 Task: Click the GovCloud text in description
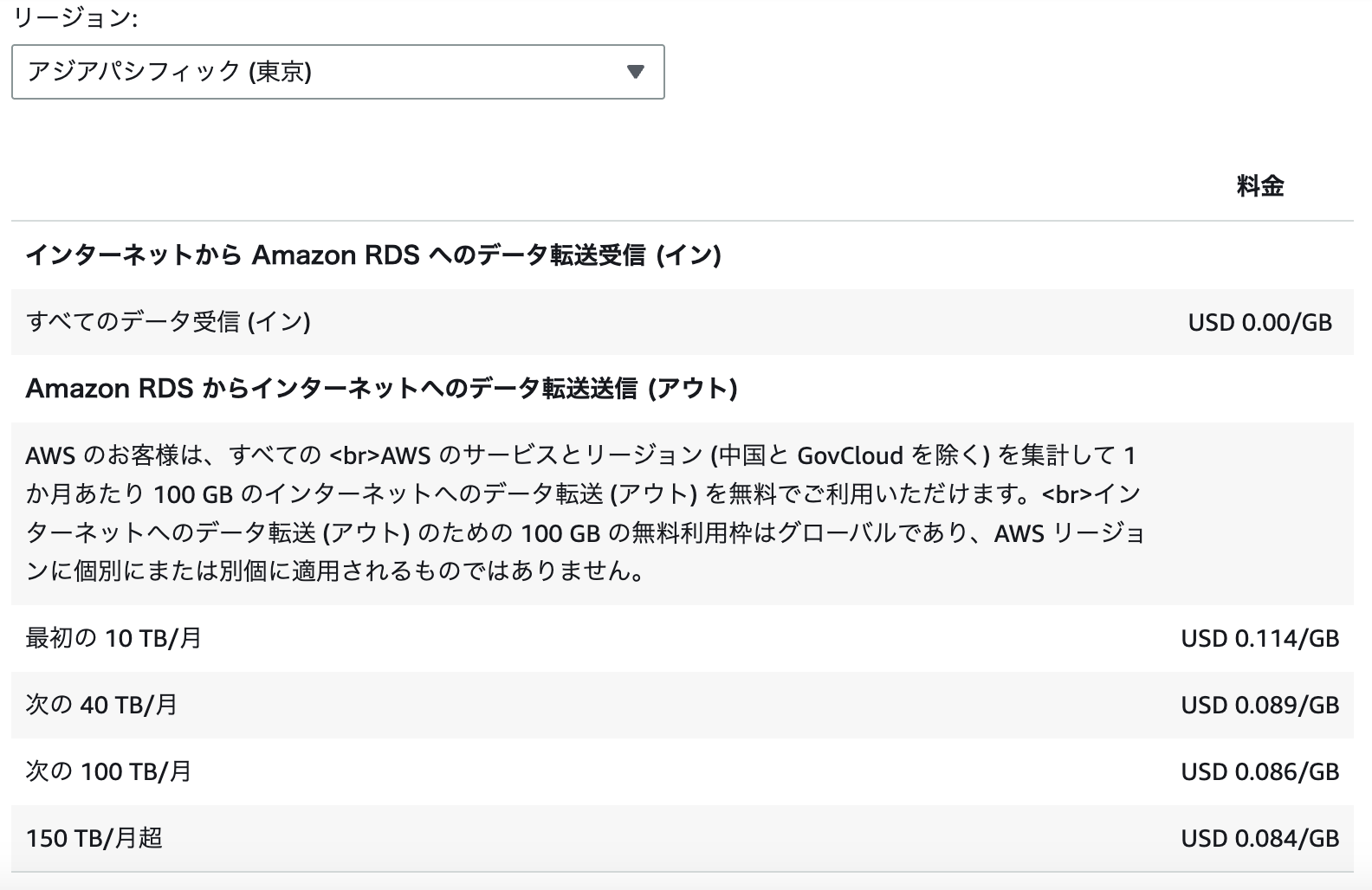(851, 455)
